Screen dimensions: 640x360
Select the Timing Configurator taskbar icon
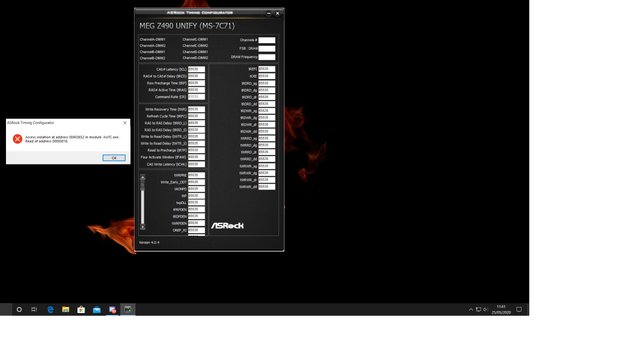coord(128,309)
